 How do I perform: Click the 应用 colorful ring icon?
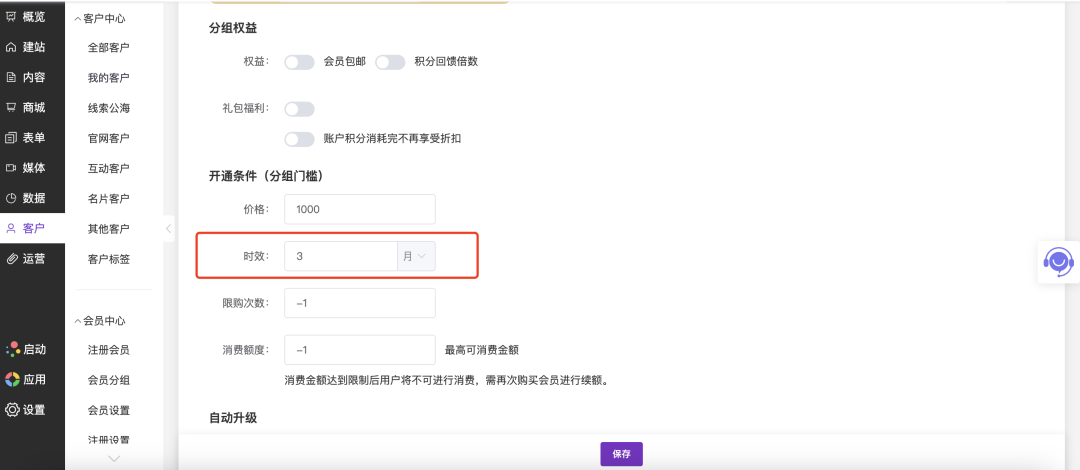12,379
